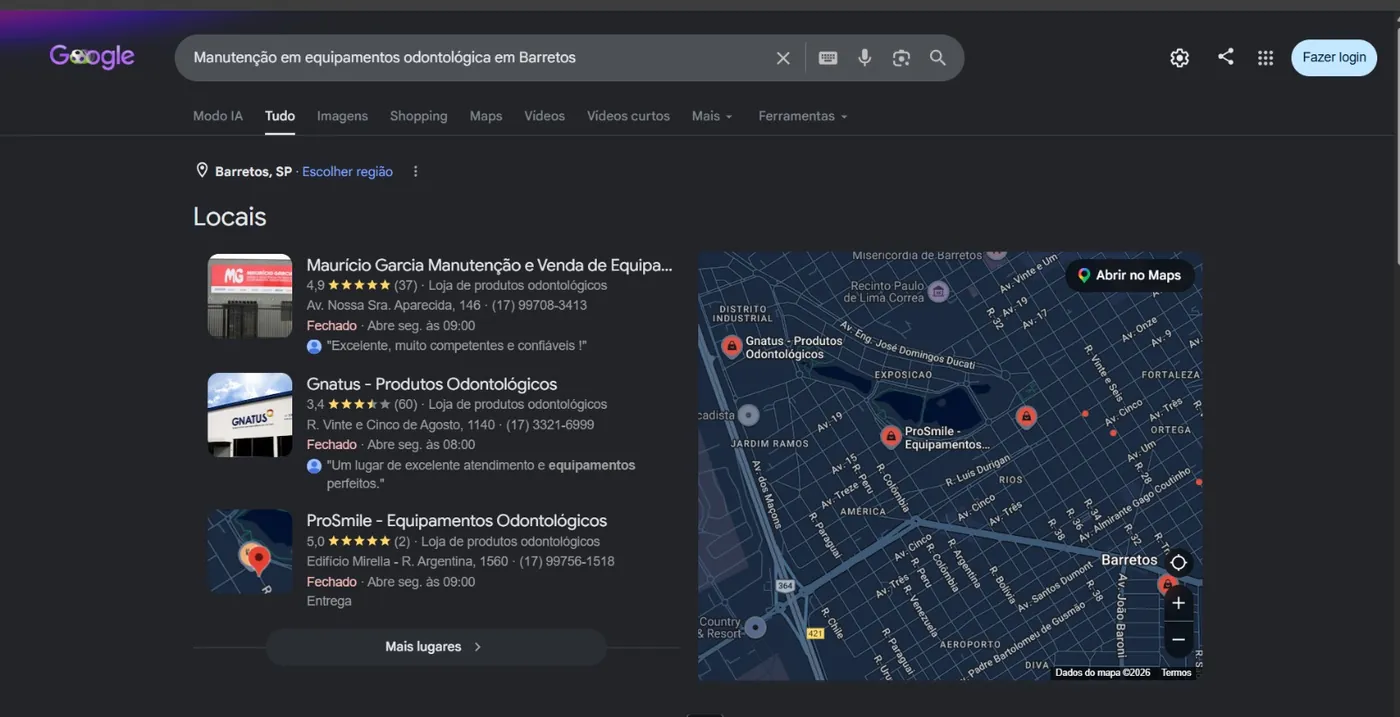Open the Vídeos curtos tab
1400x717 pixels.
(x=628, y=116)
